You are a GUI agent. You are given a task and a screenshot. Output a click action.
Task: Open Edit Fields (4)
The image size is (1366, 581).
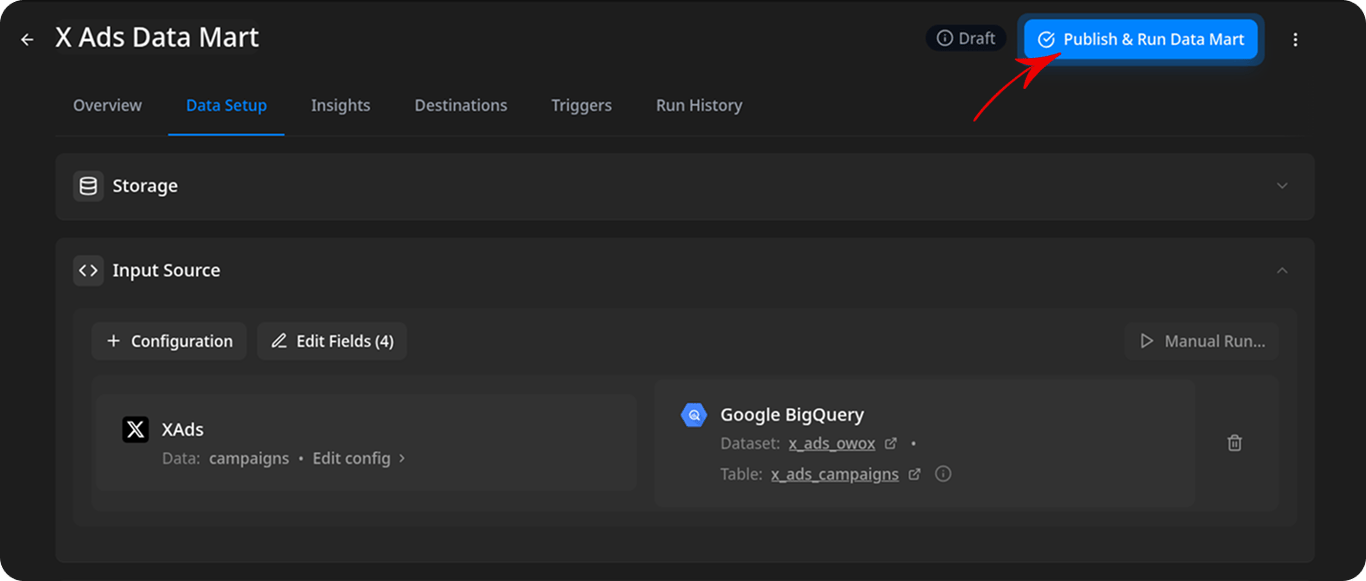pos(332,341)
